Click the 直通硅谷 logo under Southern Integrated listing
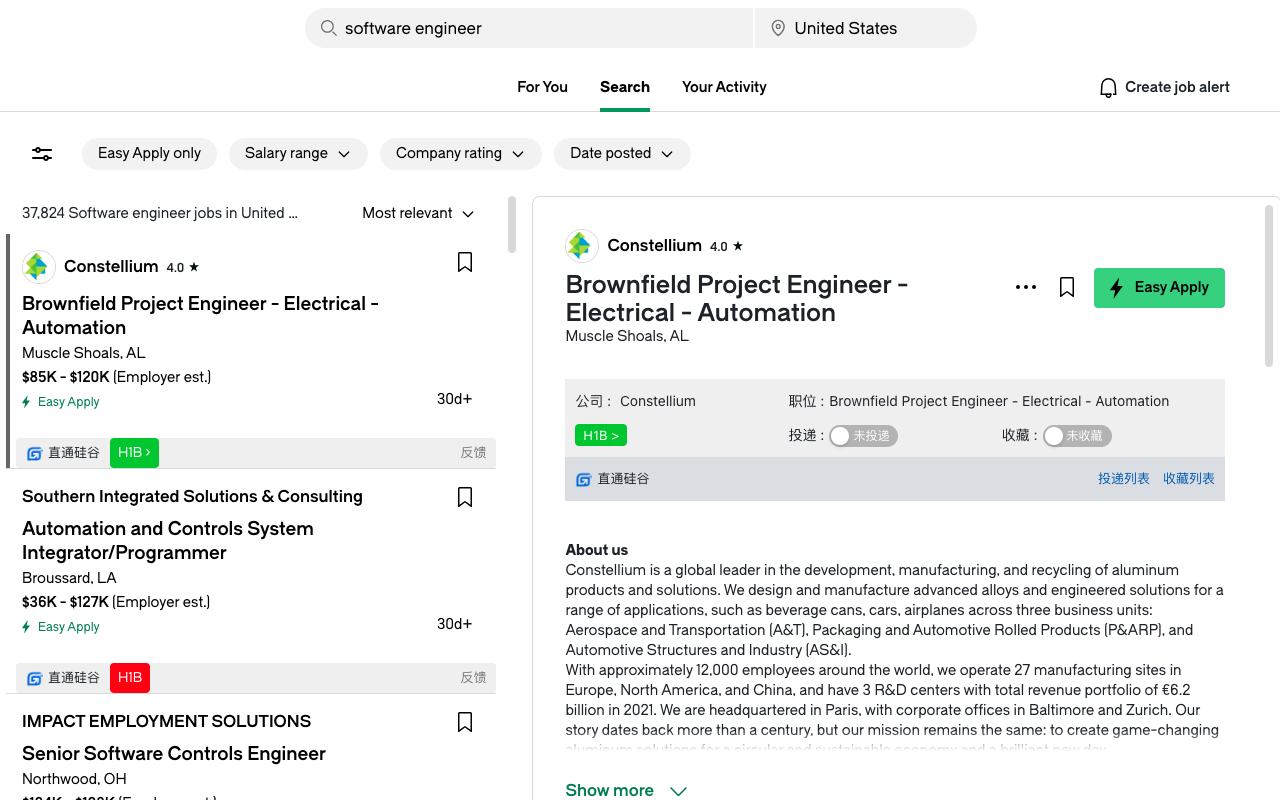The height and width of the screenshot is (800, 1280). (34, 678)
